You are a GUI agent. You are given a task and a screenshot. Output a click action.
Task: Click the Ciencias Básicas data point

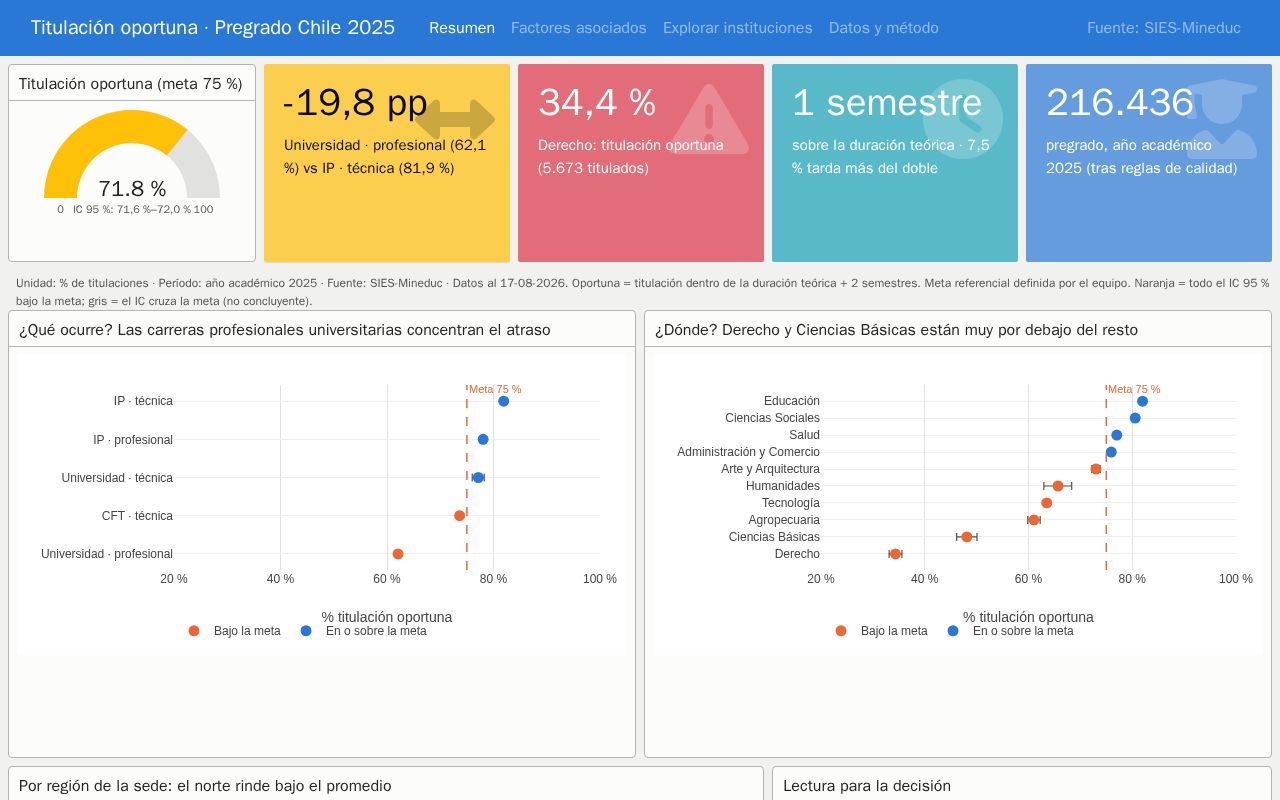(967, 537)
